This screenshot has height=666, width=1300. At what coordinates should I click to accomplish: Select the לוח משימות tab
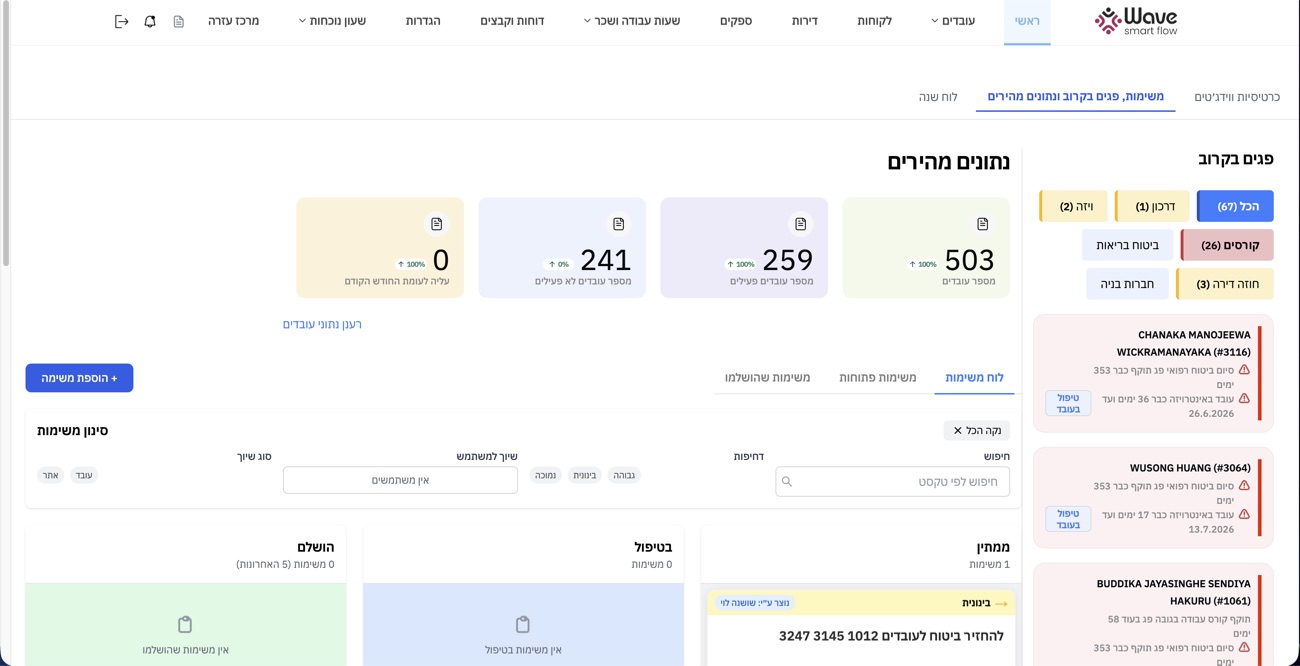click(974, 378)
